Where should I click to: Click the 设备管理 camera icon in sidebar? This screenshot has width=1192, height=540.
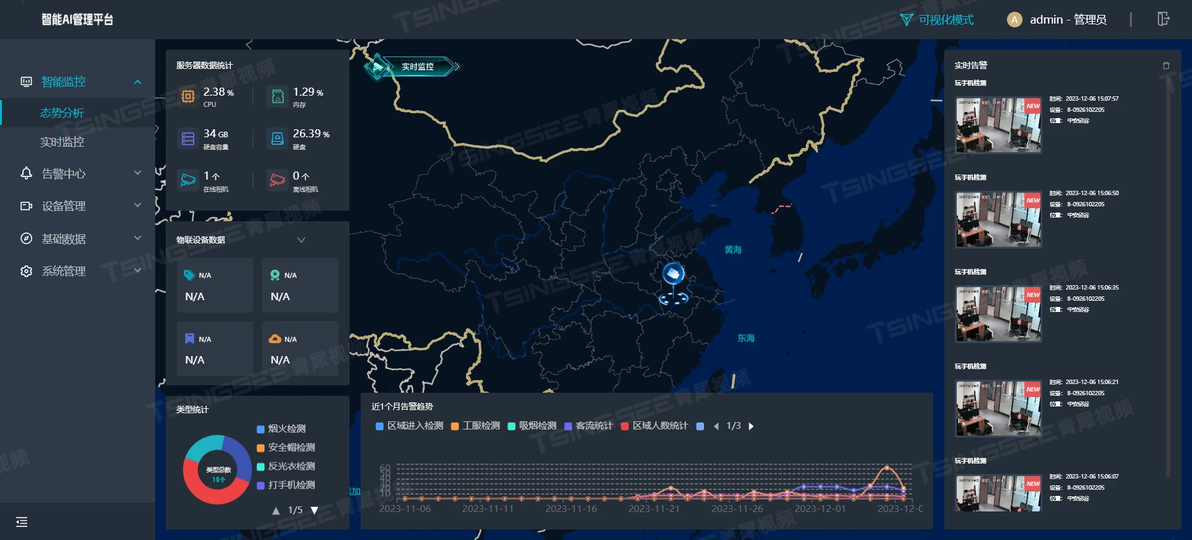27,205
